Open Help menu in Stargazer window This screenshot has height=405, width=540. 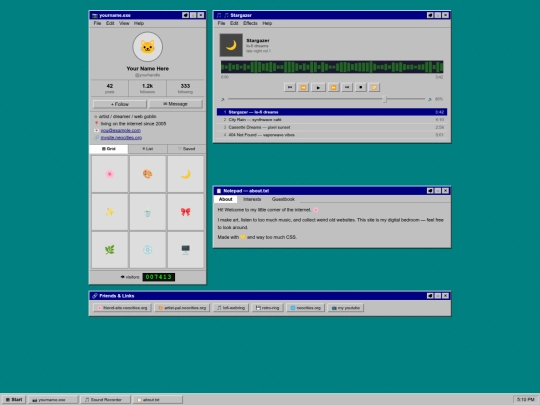[267, 23]
